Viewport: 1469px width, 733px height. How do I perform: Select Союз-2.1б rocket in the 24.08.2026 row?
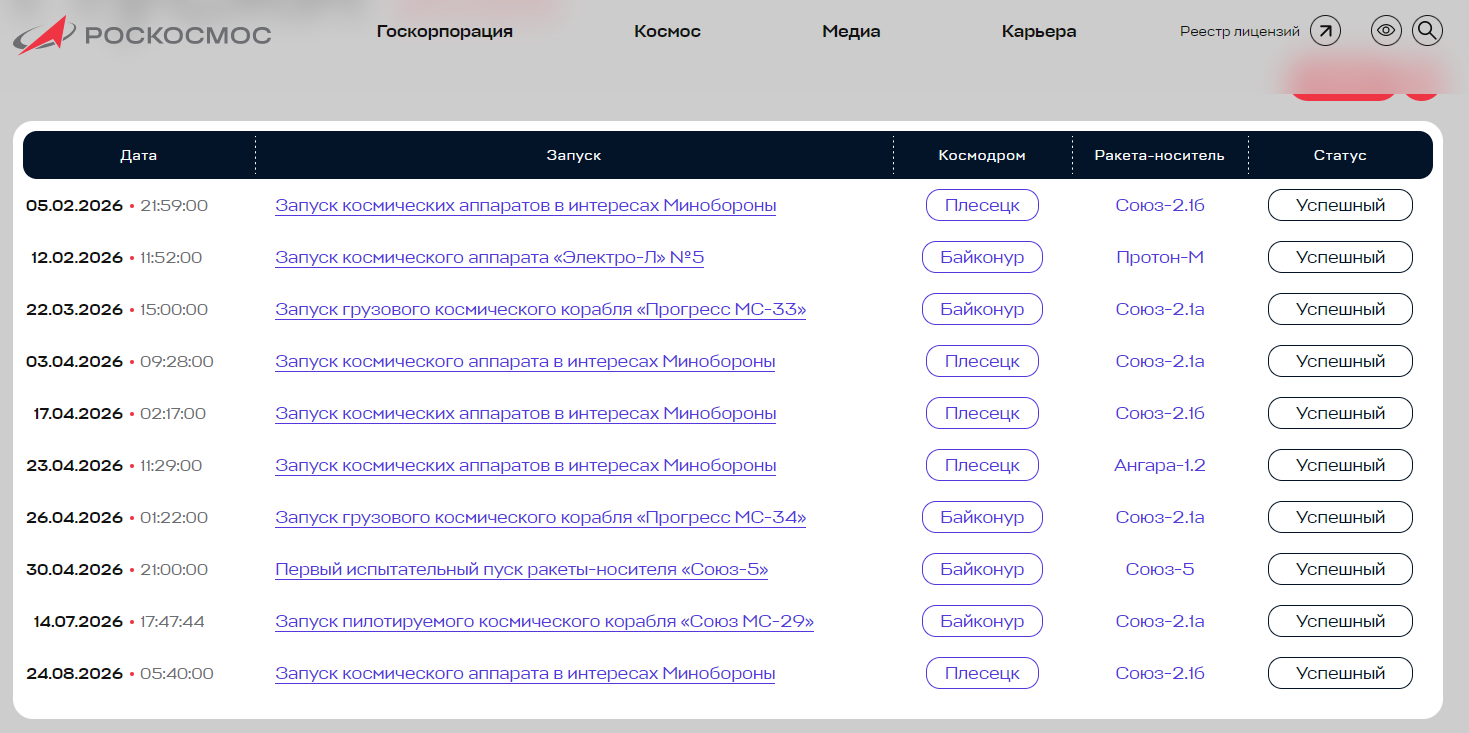coord(1160,674)
